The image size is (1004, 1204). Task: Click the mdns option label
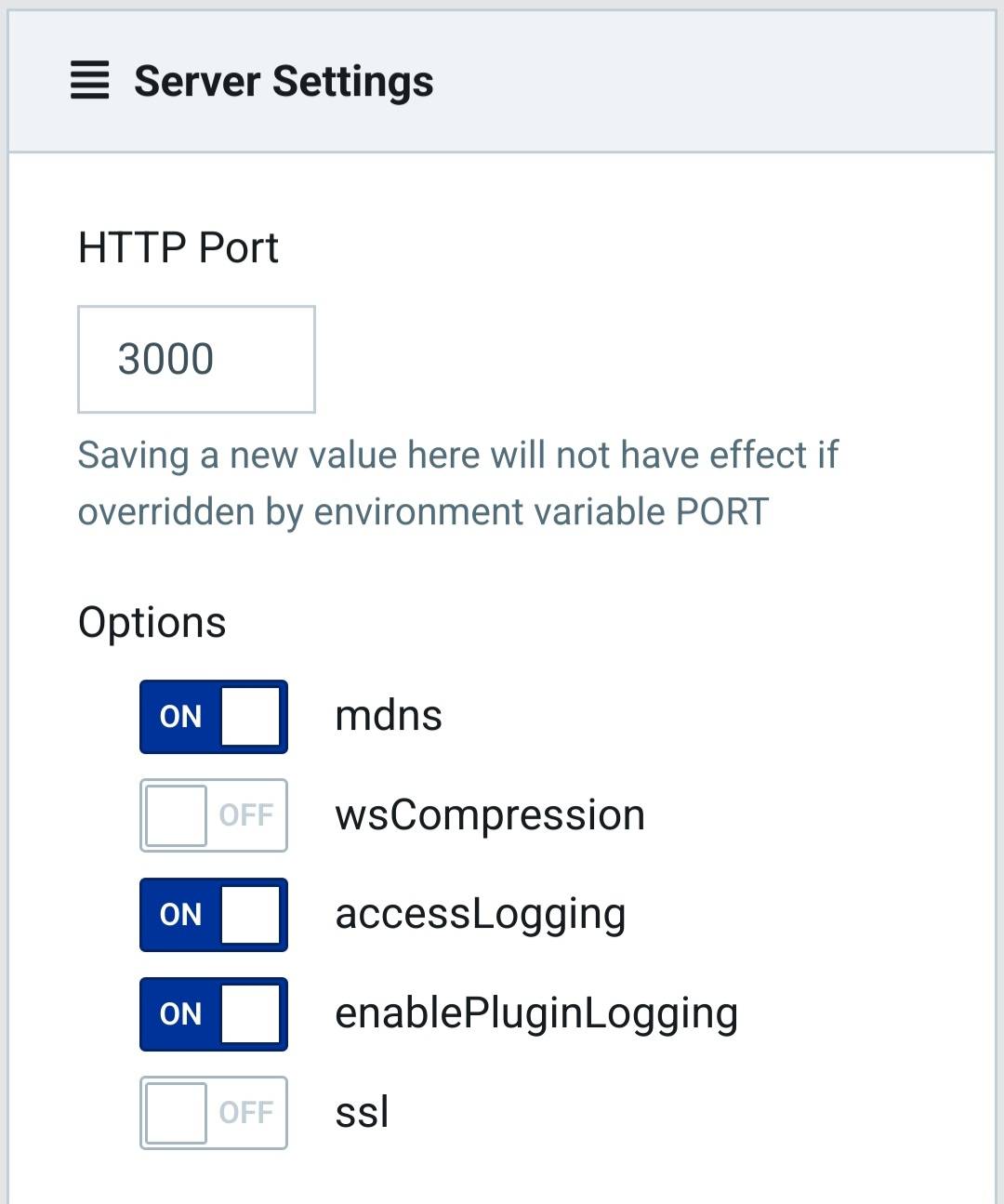[x=389, y=716]
